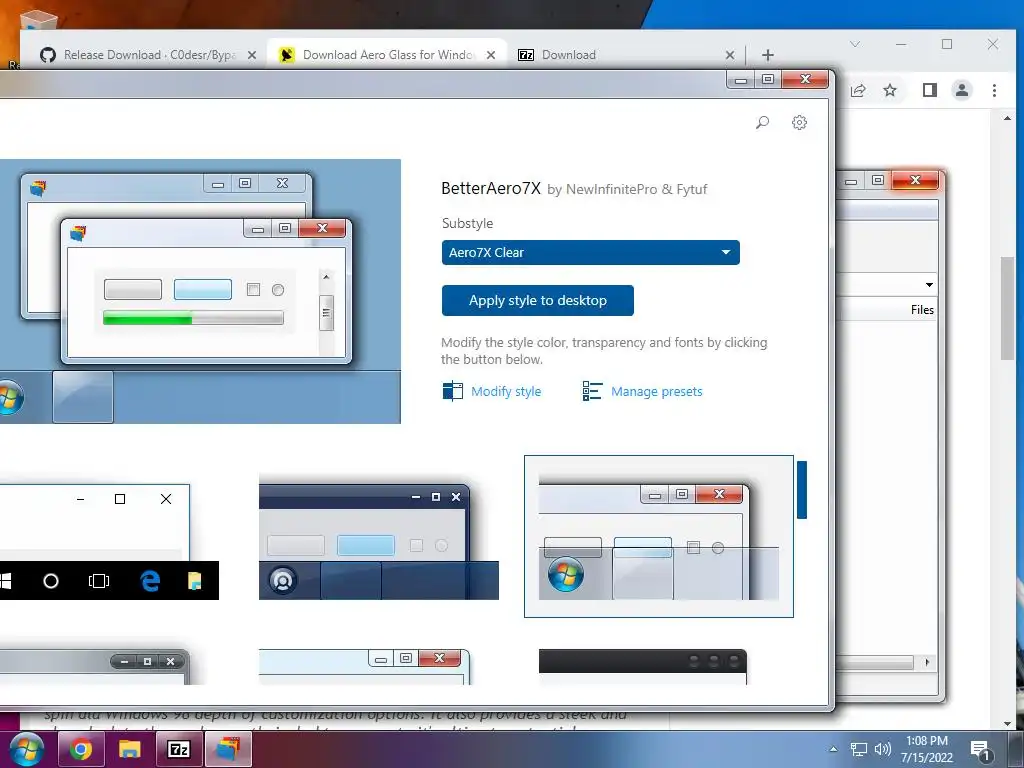Click Apply style to desktop button
The height and width of the screenshot is (768, 1024).
[x=537, y=300]
